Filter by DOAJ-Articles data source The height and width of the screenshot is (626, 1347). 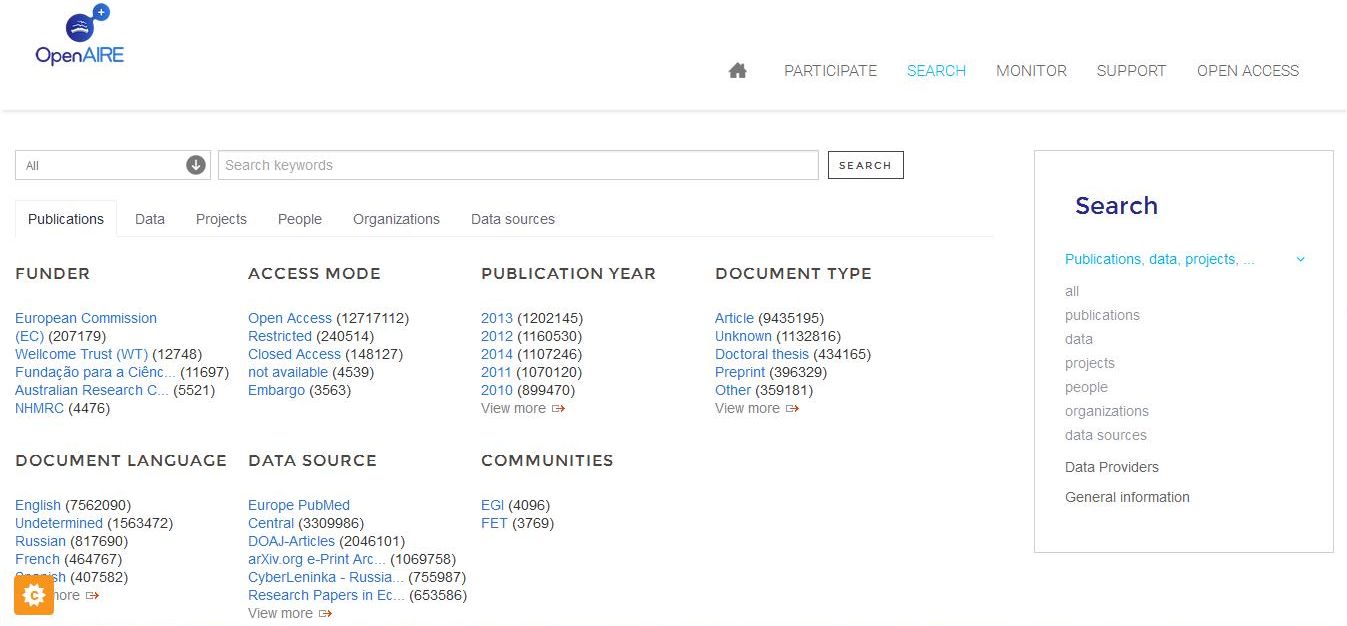[x=291, y=541]
